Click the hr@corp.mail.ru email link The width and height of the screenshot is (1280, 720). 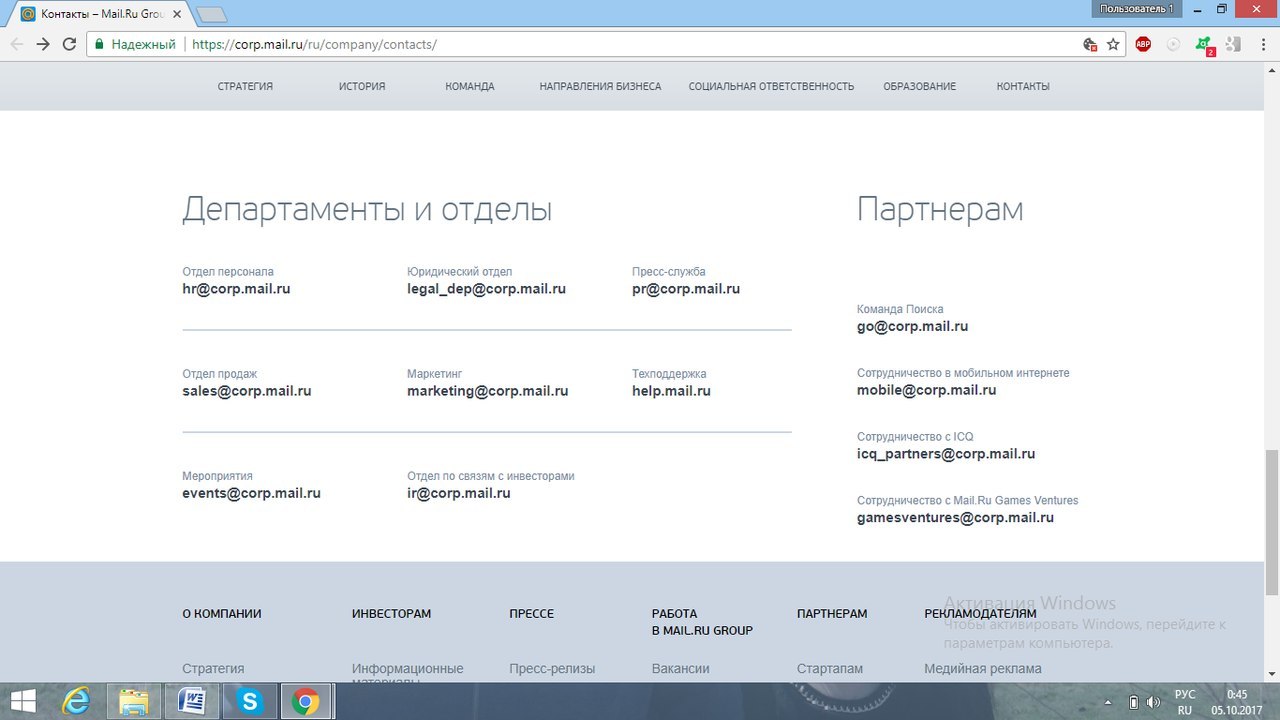click(x=236, y=289)
